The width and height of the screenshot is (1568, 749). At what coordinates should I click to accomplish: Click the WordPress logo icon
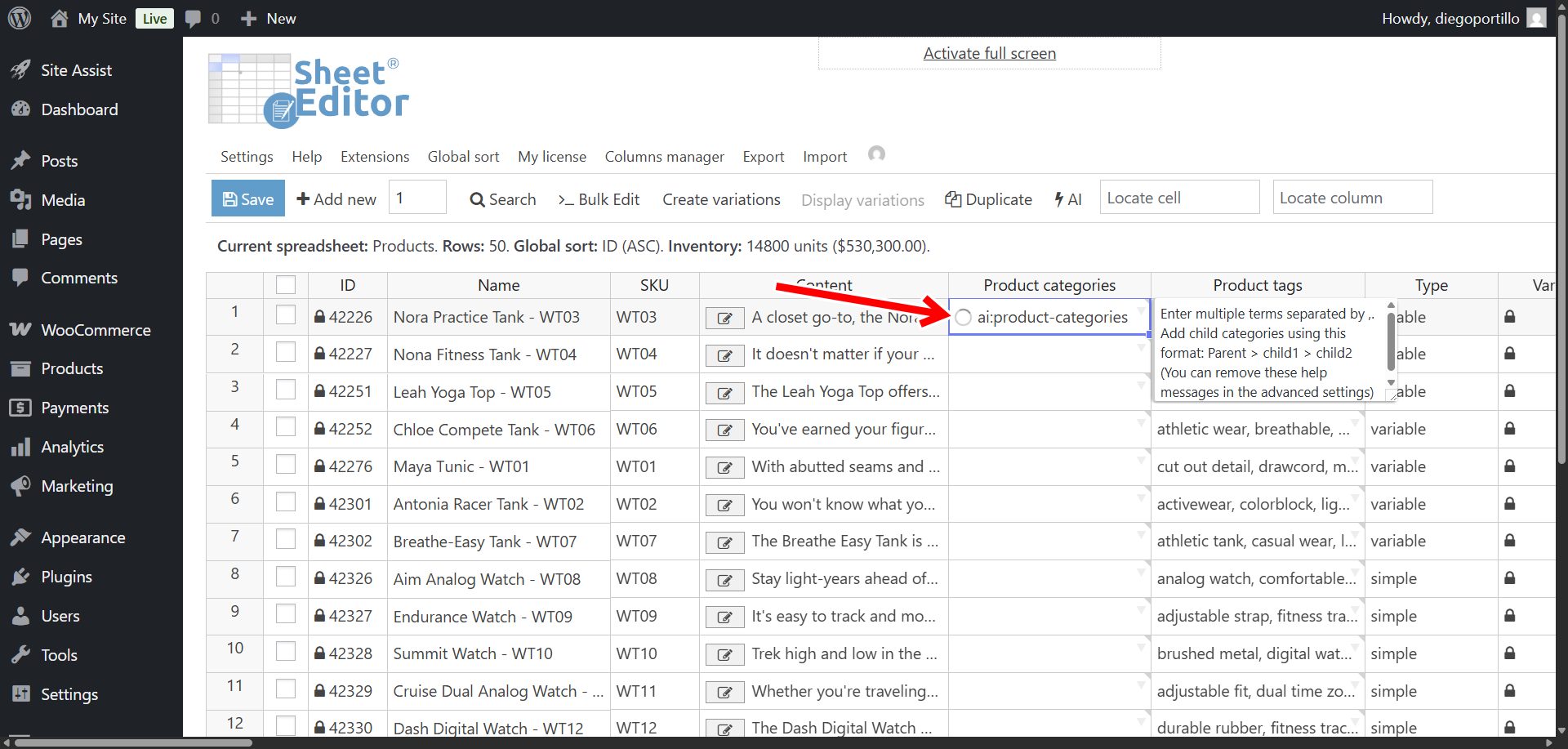pyautogui.click(x=20, y=18)
